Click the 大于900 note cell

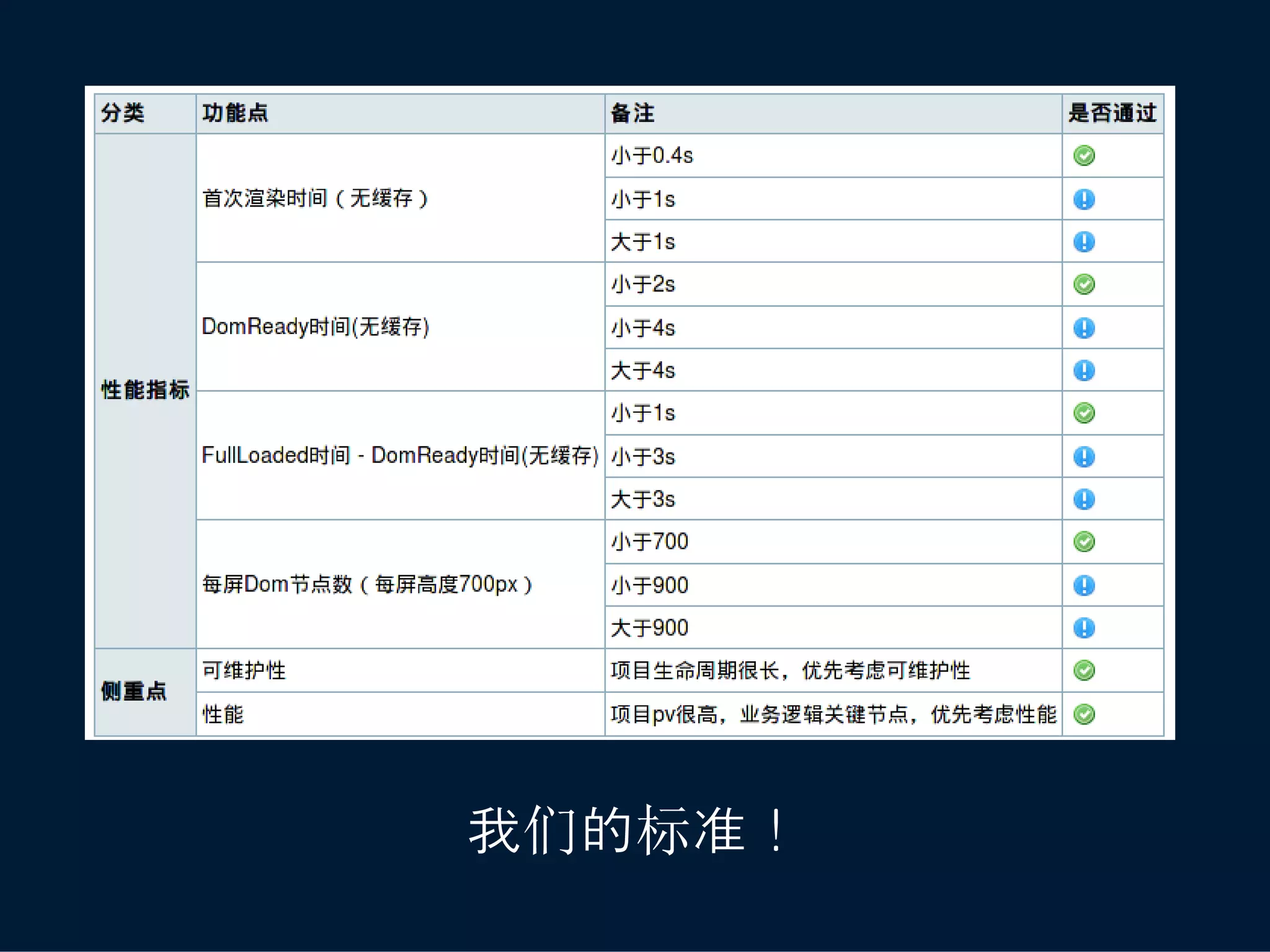[833, 628]
